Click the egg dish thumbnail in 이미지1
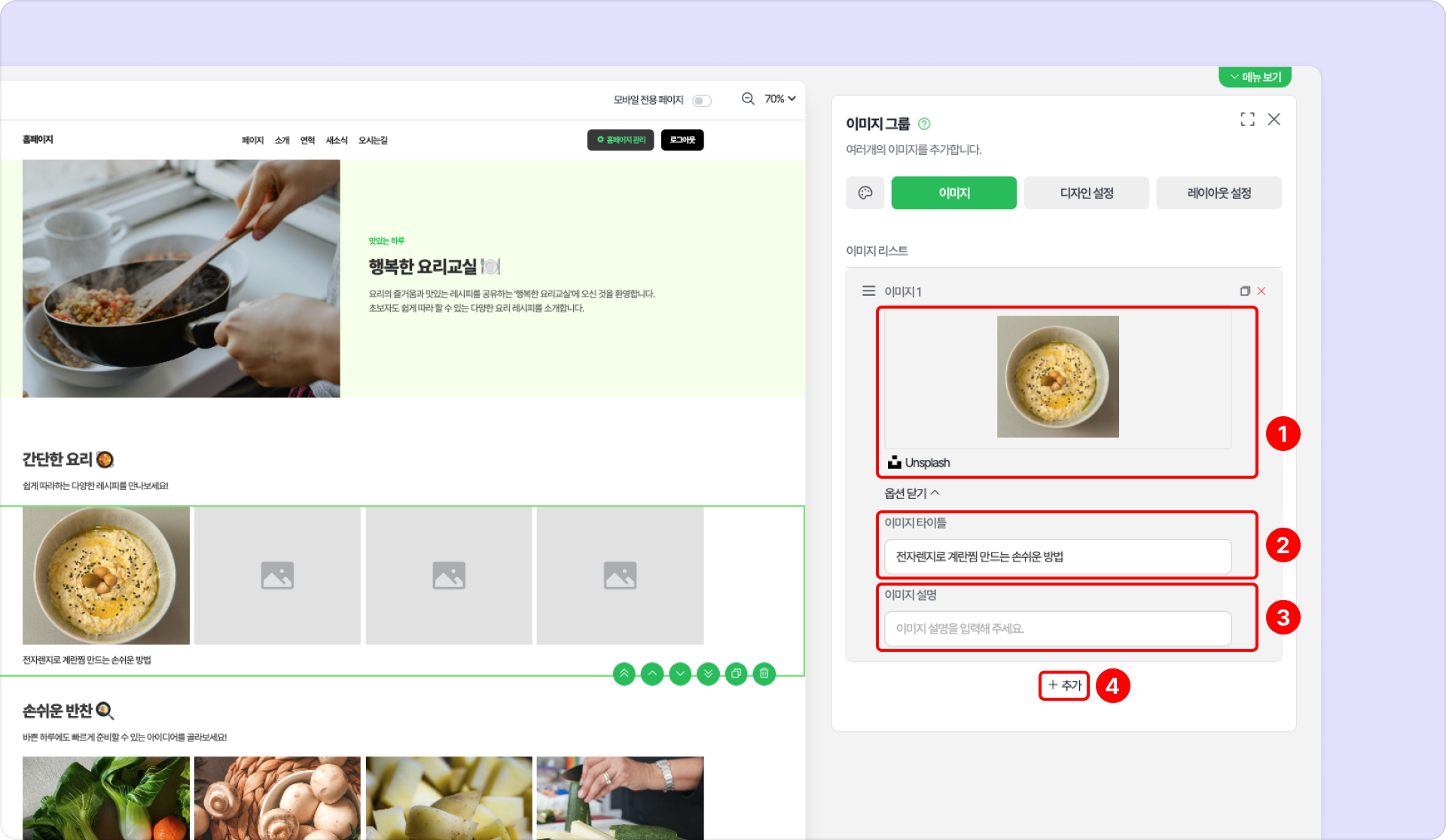 pyautogui.click(x=1057, y=376)
